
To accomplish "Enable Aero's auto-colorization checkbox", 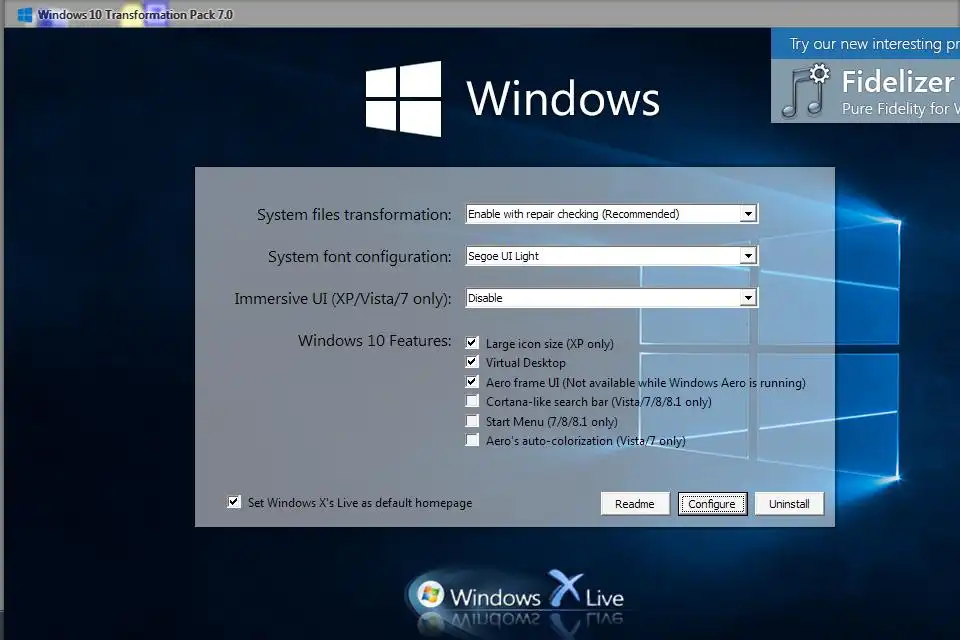I will [472, 440].
